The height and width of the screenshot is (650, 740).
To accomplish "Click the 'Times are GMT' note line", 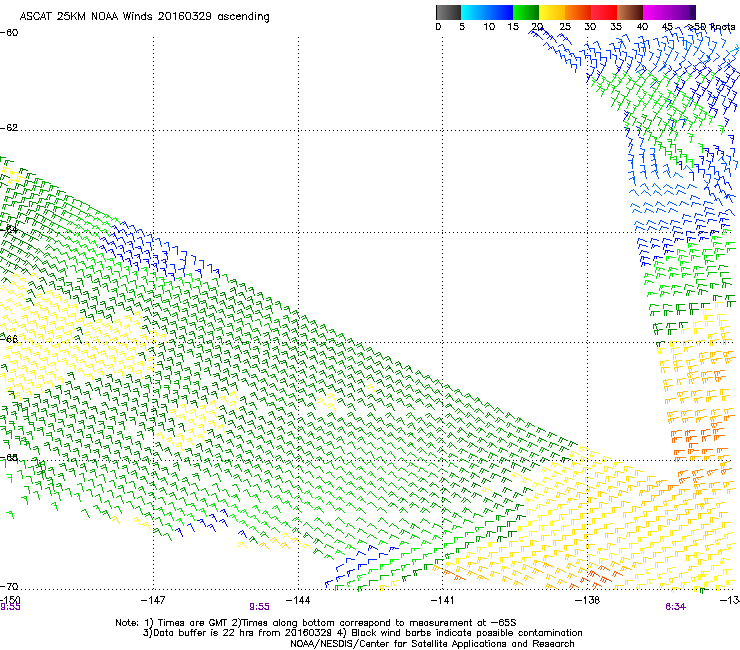I will pyautogui.click(x=316, y=623).
